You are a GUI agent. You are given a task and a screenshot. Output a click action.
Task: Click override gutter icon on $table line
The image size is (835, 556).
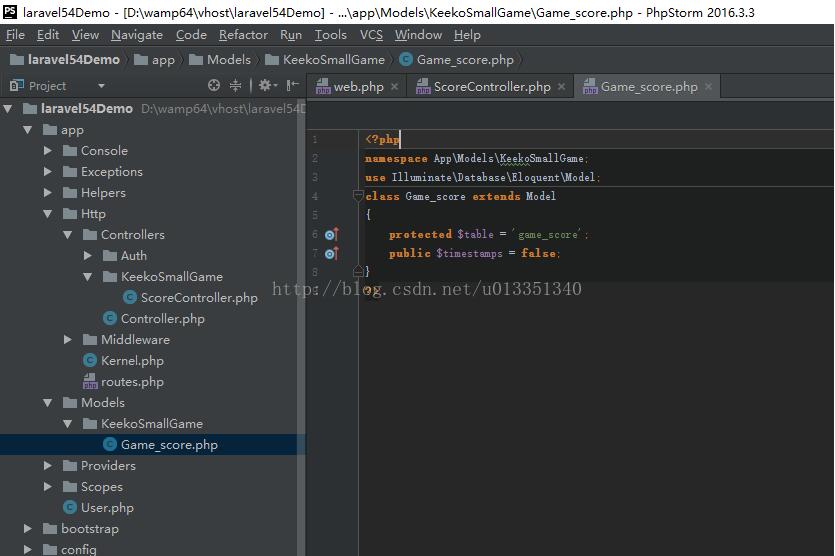point(331,235)
